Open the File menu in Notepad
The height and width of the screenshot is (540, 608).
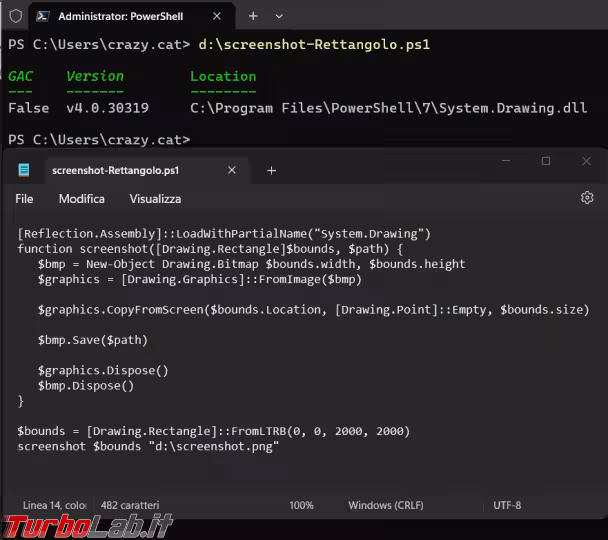tap(24, 199)
